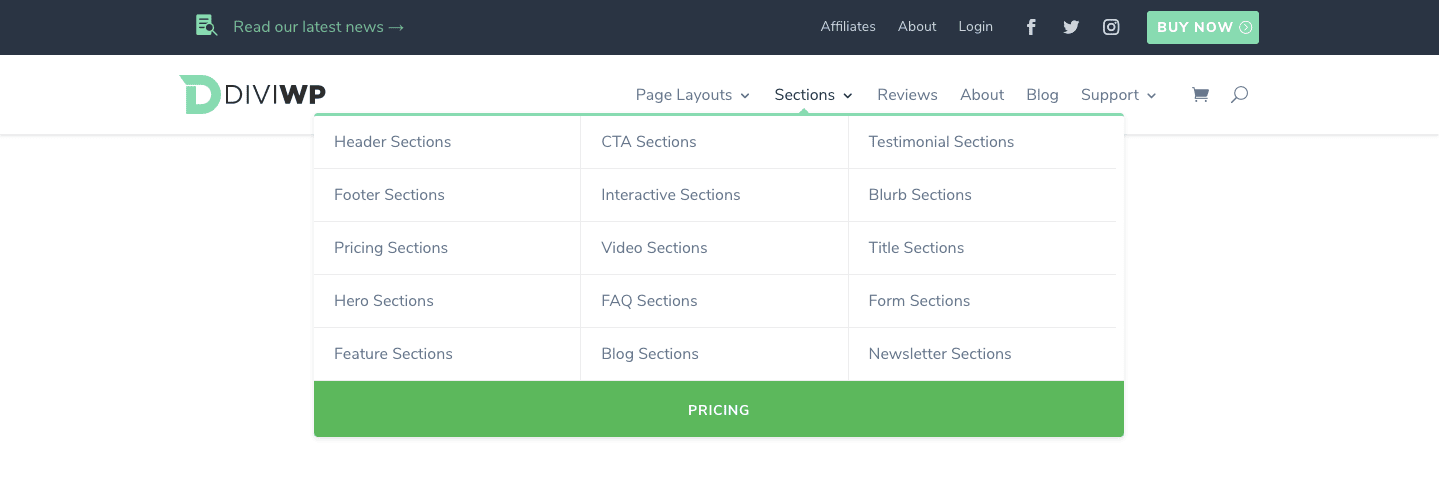Open the Affiliates link
This screenshot has height=489, width=1439.
coord(848,27)
